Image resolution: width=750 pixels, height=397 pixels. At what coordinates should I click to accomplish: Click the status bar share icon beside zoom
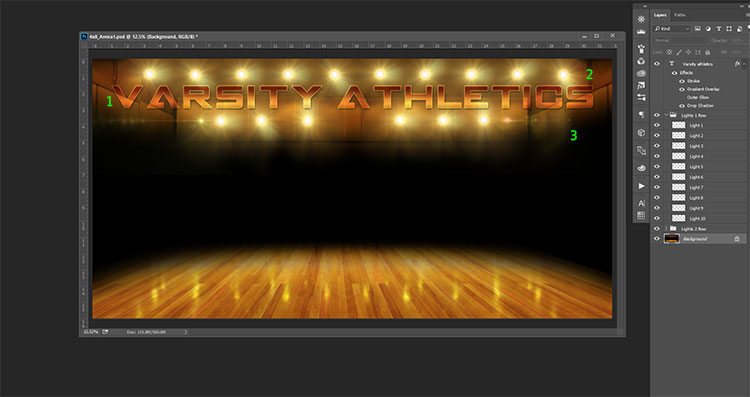tap(105, 331)
